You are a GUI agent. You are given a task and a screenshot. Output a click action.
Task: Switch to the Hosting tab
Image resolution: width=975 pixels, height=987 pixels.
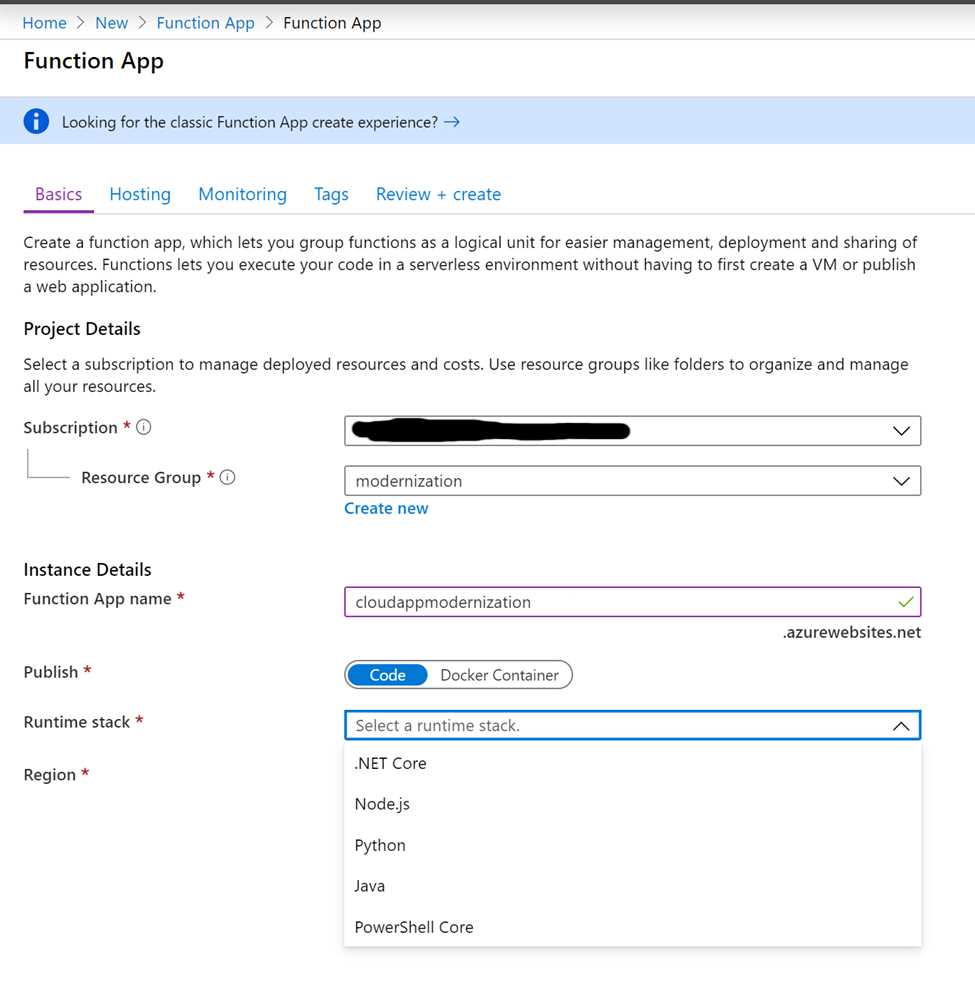tap(140, 193)
